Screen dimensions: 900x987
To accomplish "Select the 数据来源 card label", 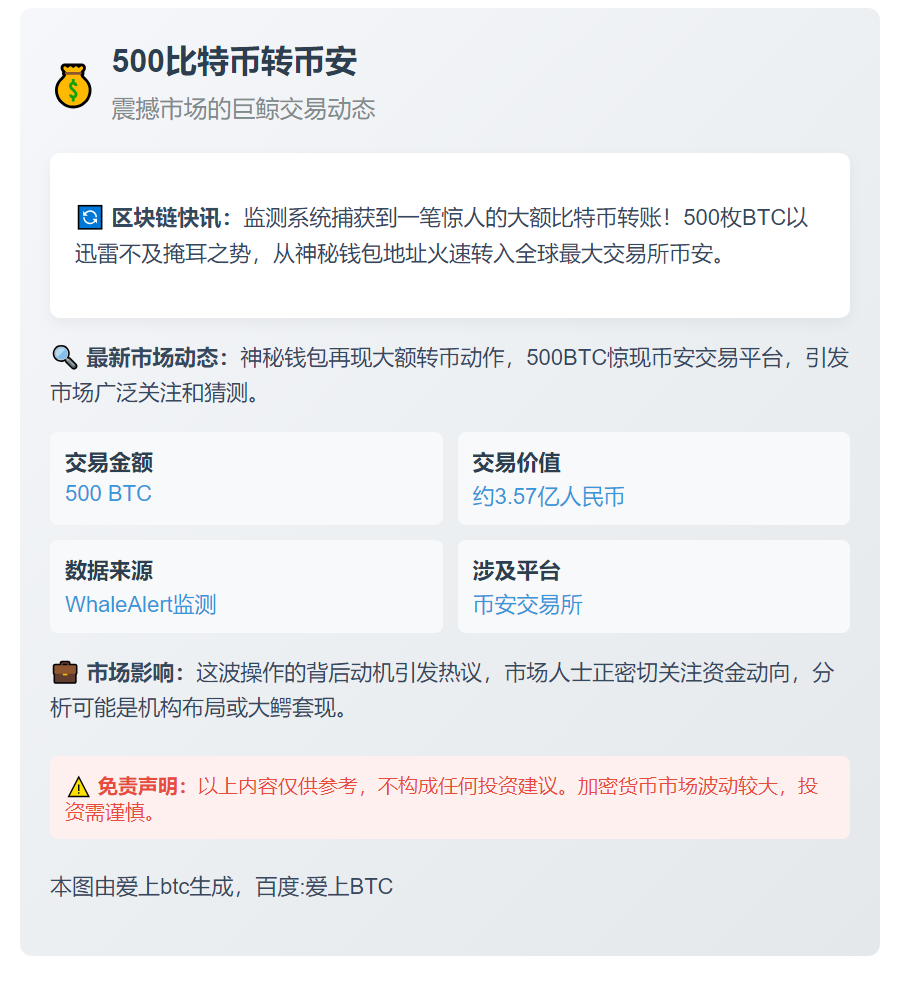I will pos(109,570).
